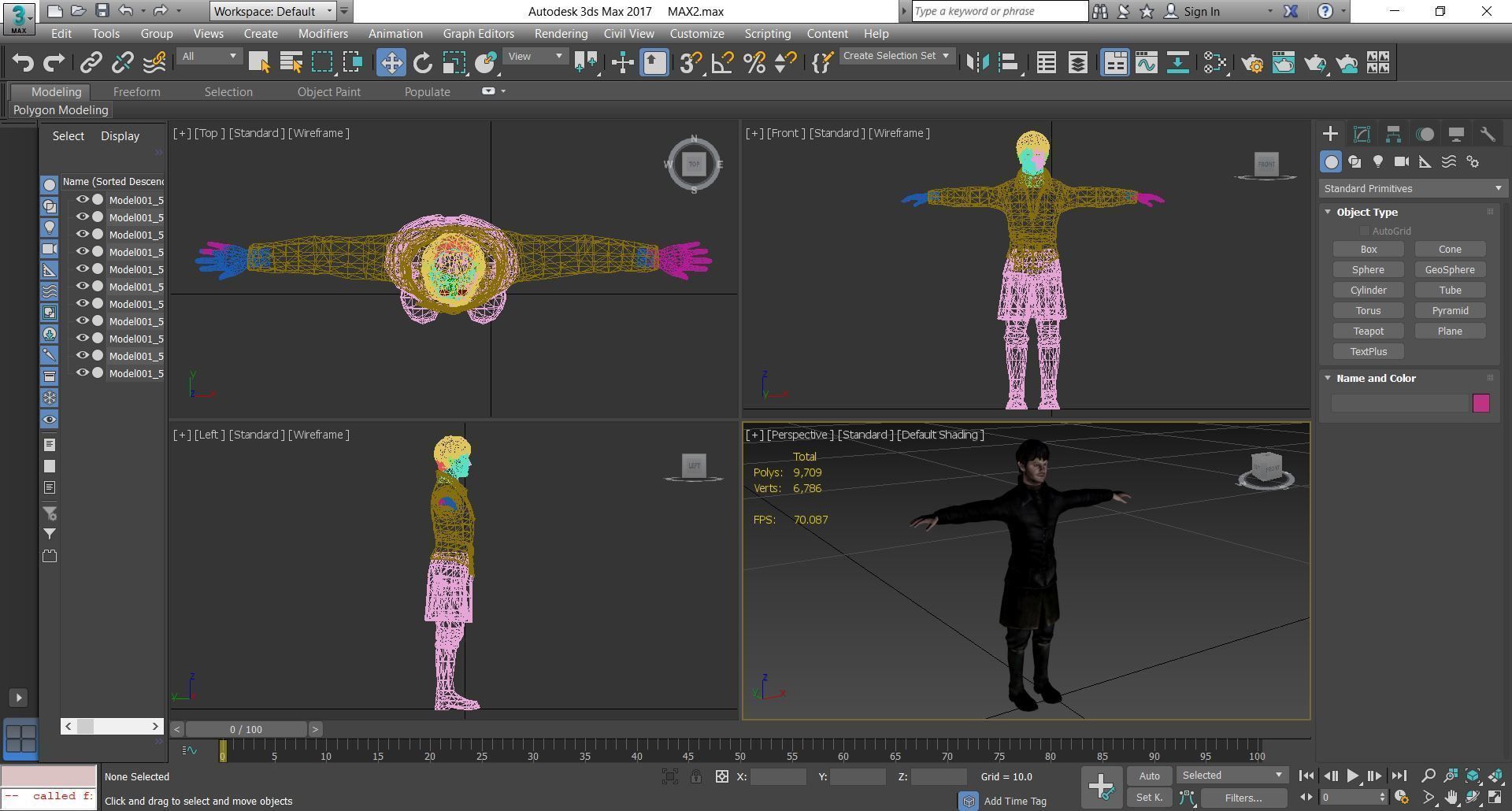
Task: Click the GeoSphere primitive button
Action: 1450,270
